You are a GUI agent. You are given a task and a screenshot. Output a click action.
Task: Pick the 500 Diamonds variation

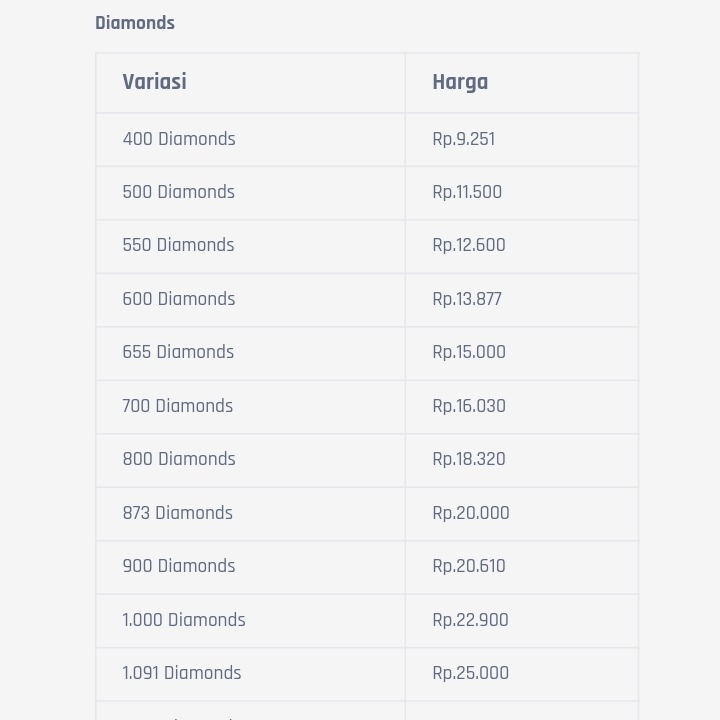pos(179,192)
